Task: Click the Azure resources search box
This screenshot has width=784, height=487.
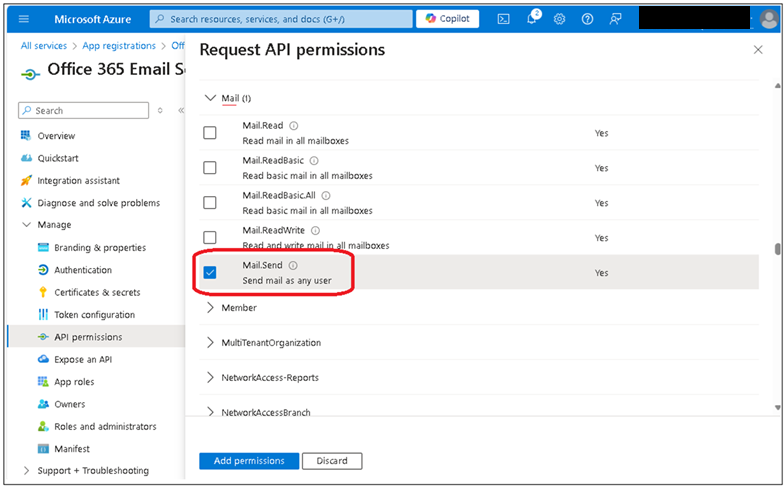Action: point(282,19)
